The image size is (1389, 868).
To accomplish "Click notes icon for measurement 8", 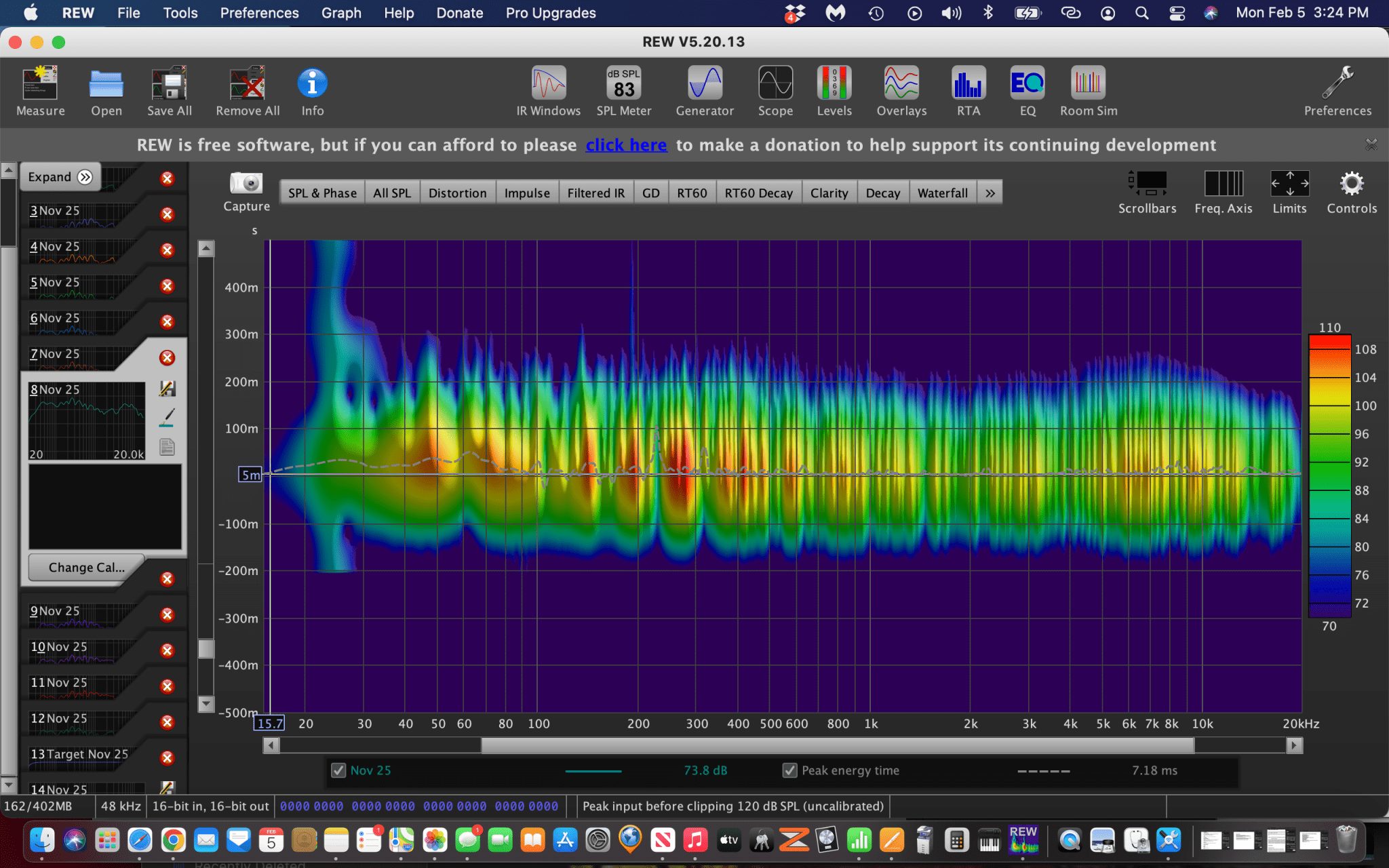I will [x=167, y=447].
